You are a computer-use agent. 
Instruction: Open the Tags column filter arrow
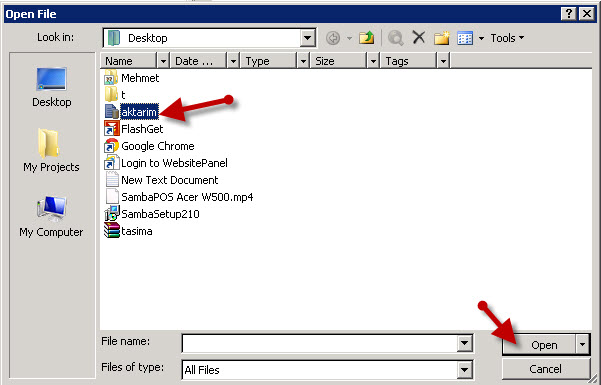[x=443, y=61]
